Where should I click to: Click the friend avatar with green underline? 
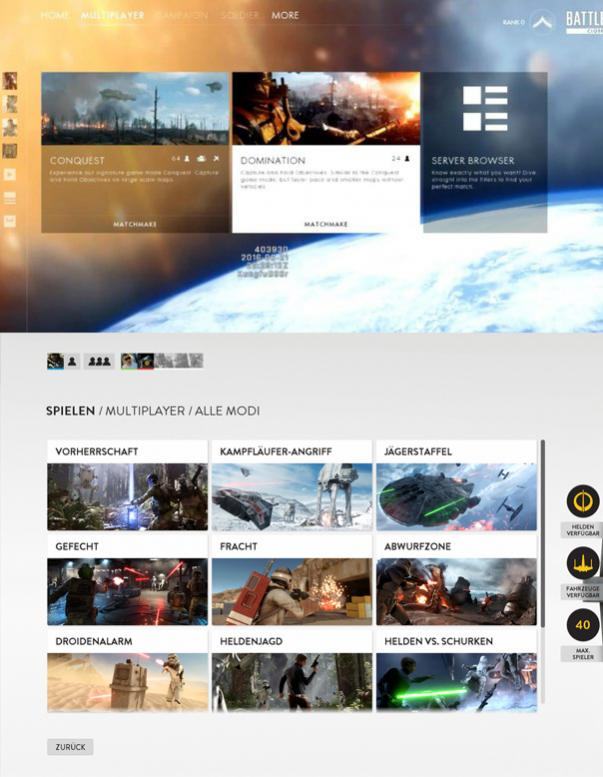click(x=129, y=361)
